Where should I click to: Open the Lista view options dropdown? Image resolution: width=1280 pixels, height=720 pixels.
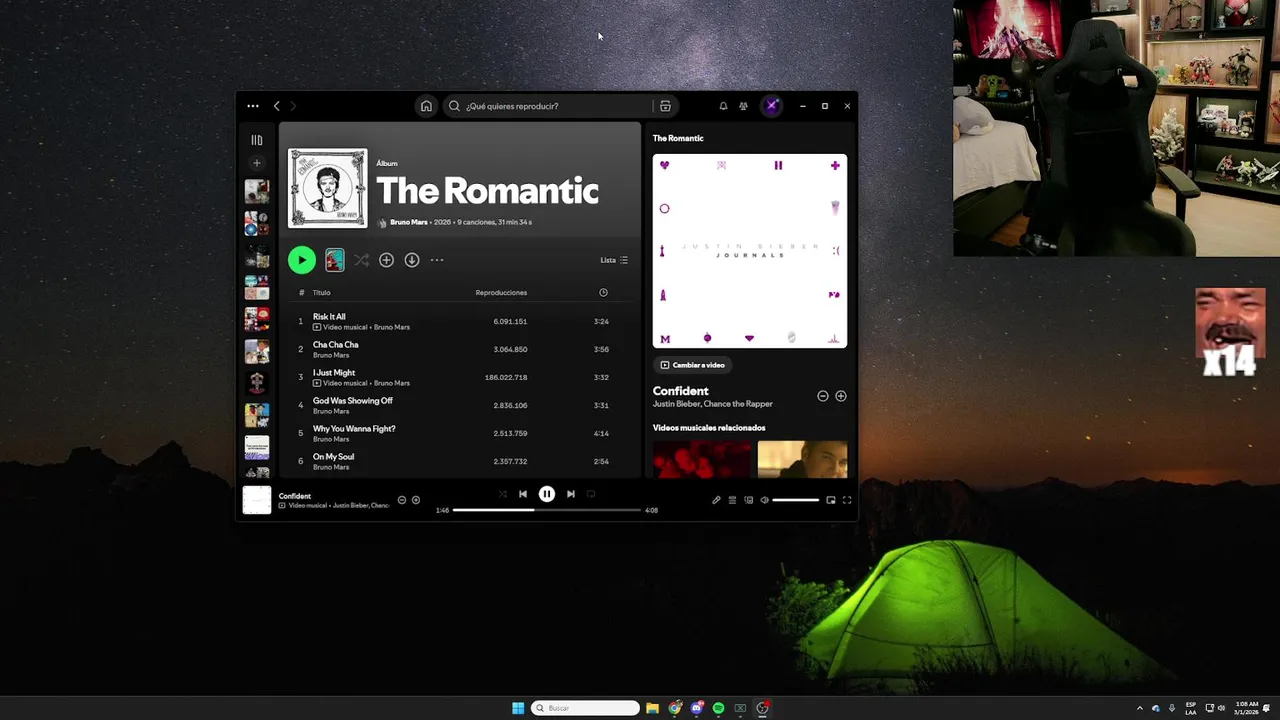tap(614, 260)
